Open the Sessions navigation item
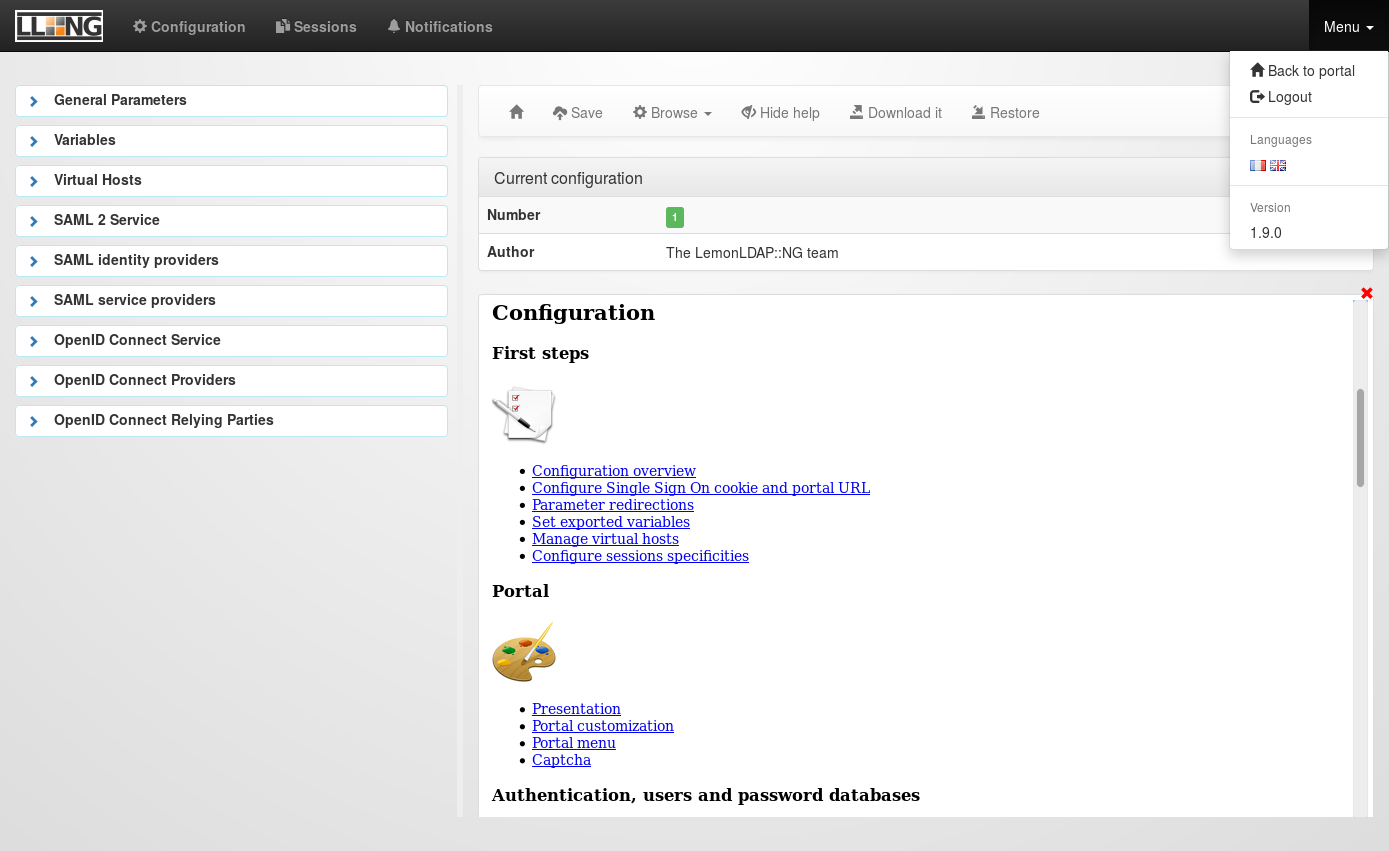Viewport: 1389px width, 851px height. click(x=316, y=27)
